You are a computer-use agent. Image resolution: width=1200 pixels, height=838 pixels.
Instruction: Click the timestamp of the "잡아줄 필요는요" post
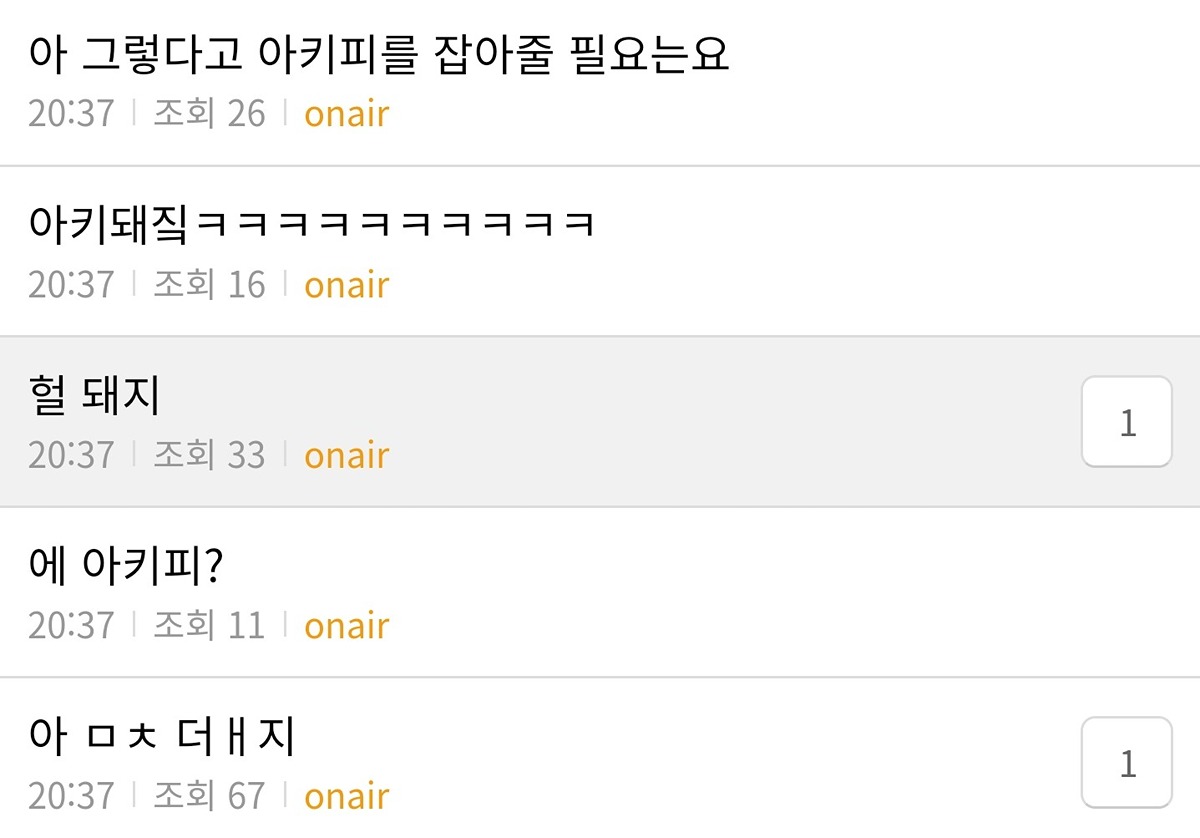pyautogui.click(x=71, y=114)
